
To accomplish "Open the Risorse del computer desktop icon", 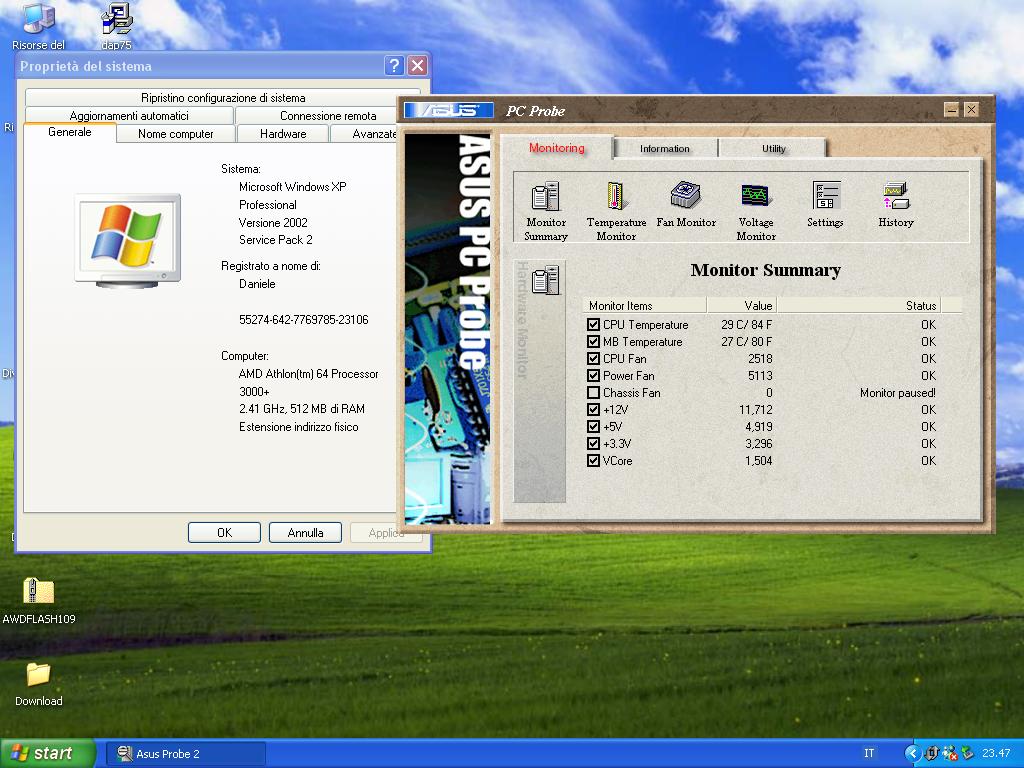I will (39, 26).
